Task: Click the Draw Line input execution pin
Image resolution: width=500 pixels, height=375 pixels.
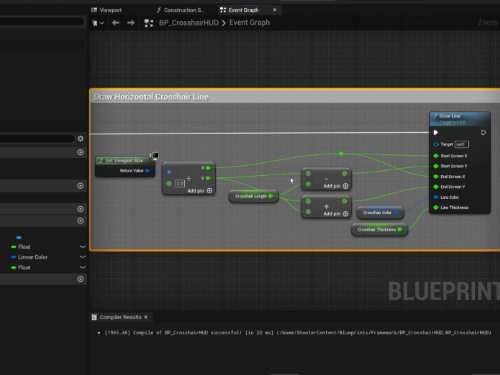Action: [x=436, y=133]
